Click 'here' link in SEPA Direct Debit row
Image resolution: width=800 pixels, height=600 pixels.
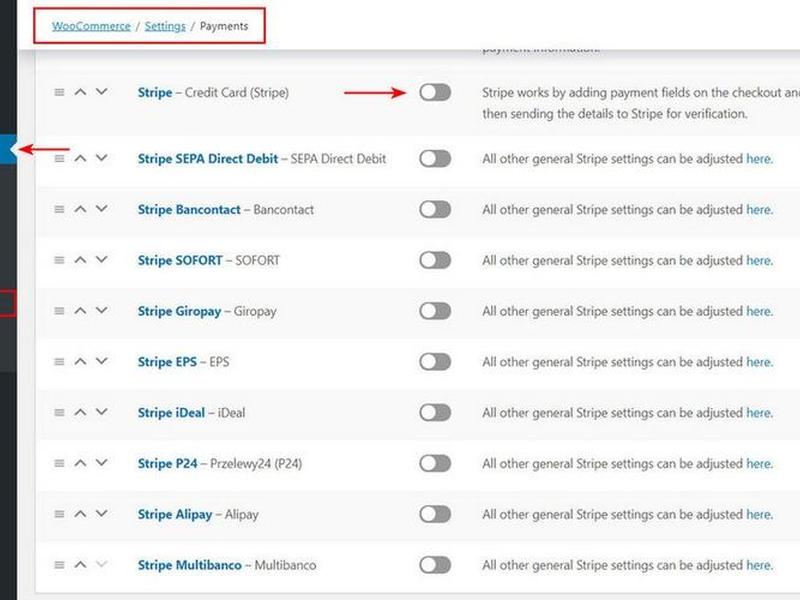click(x=759, y=159)
